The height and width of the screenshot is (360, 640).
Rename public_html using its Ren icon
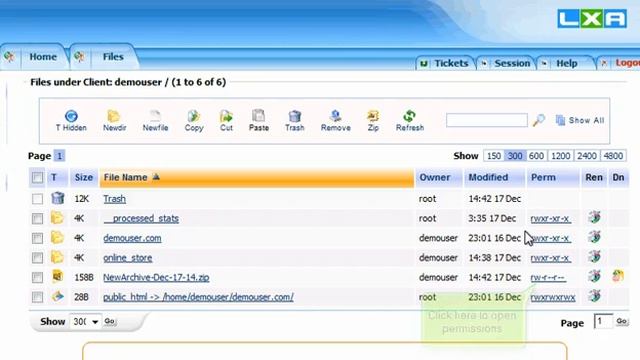tap(594, 296)
